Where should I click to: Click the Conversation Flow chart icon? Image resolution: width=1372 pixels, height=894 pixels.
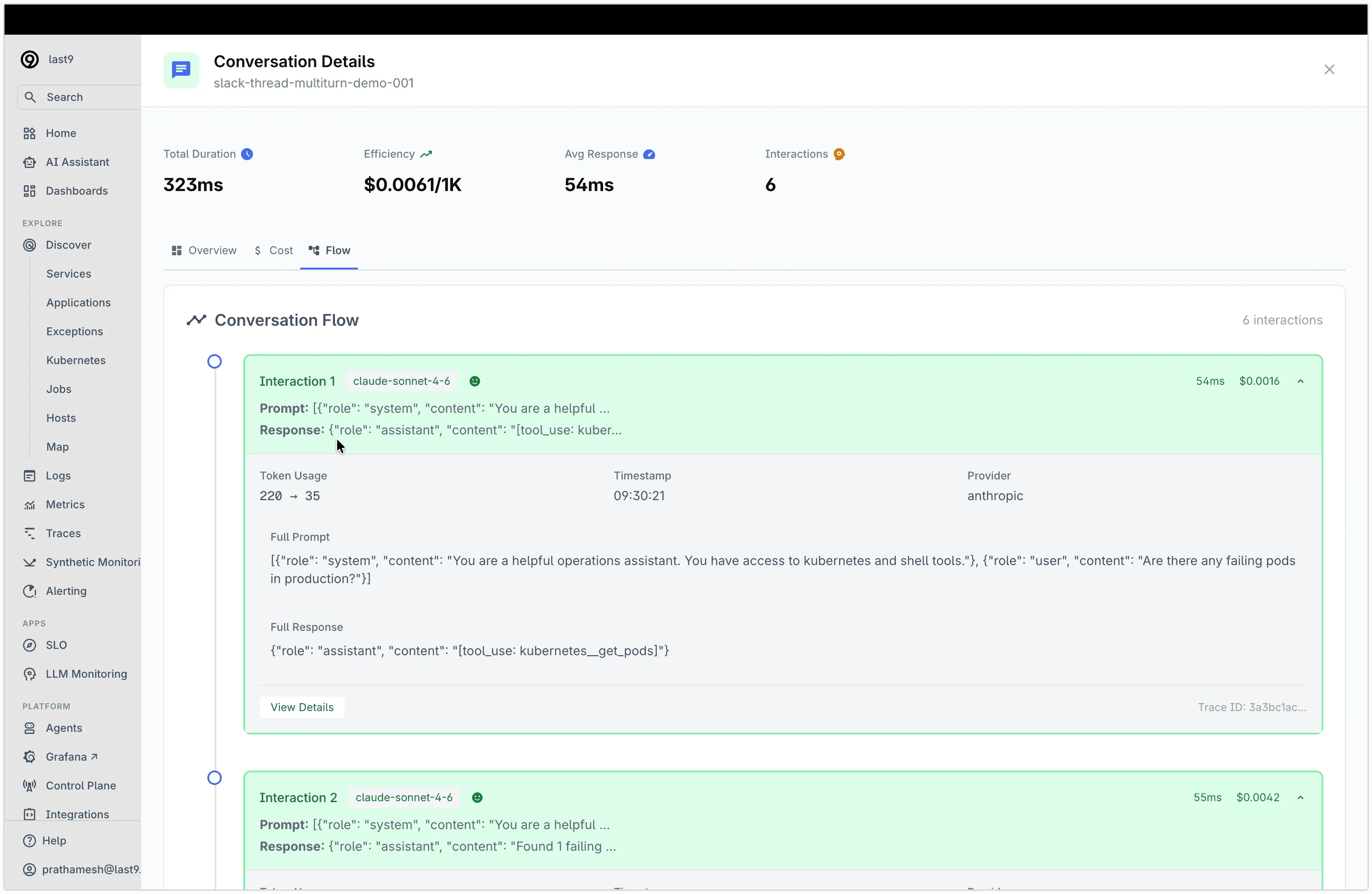click(x=196, y=320)
